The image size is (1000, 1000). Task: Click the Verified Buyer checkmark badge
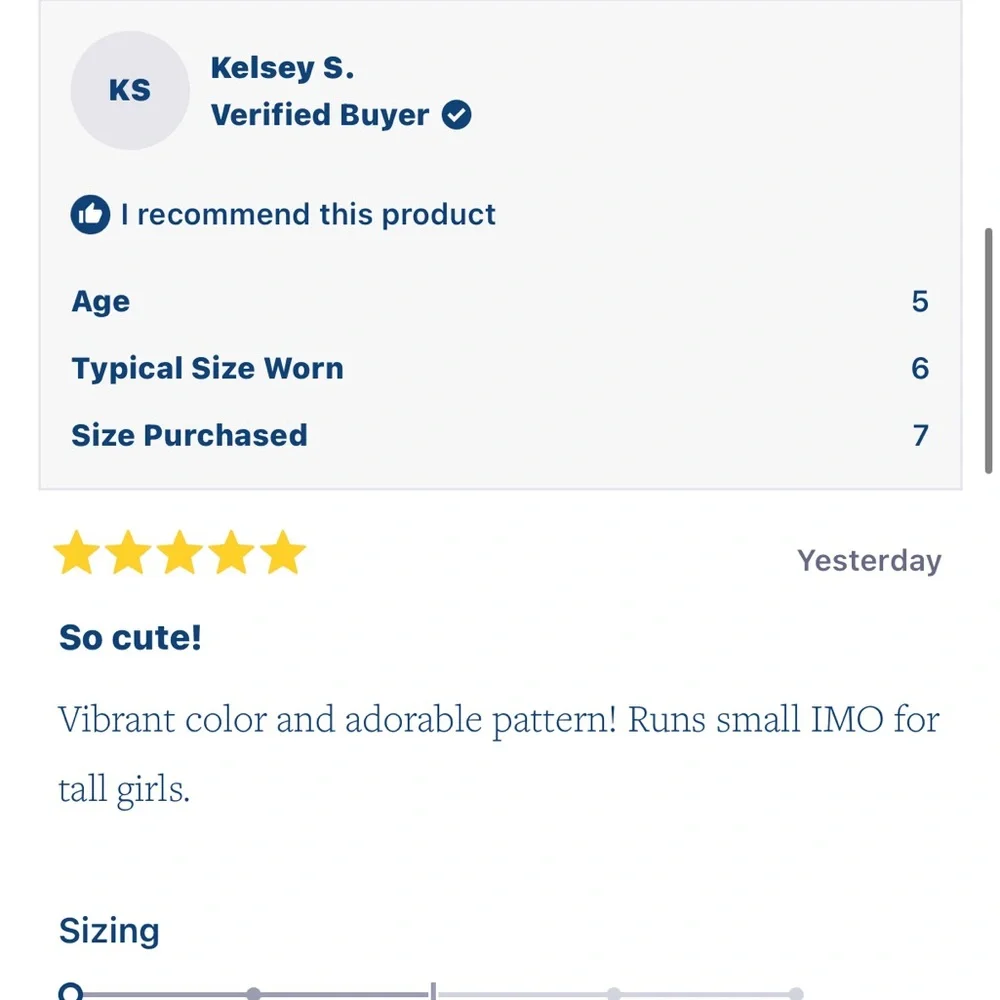tap(456, 115)
